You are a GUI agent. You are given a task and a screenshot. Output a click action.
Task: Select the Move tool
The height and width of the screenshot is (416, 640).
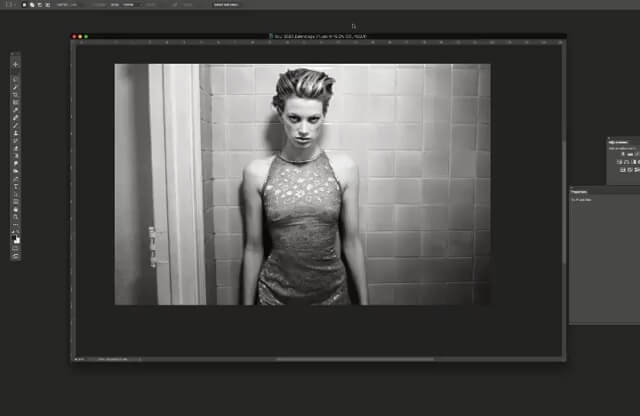pyautogui.click(x=16, y=64)
